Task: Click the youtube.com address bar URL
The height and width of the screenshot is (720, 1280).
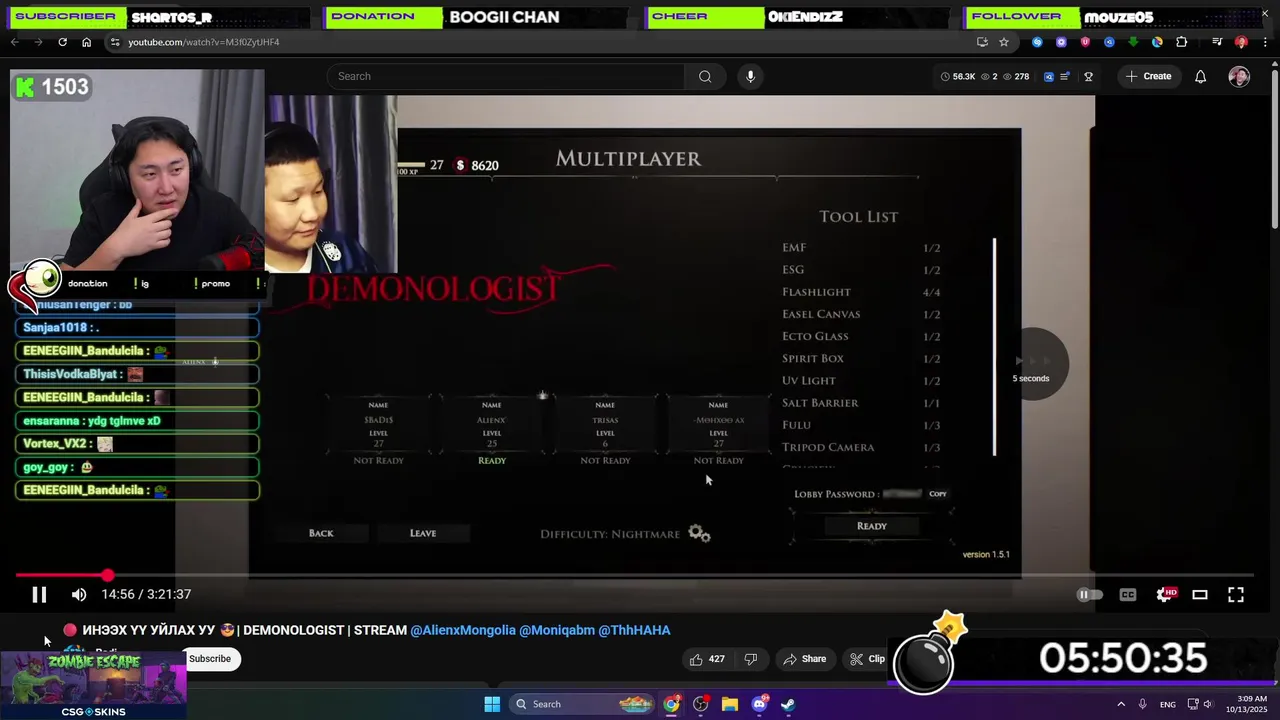Action: (203, 42)
